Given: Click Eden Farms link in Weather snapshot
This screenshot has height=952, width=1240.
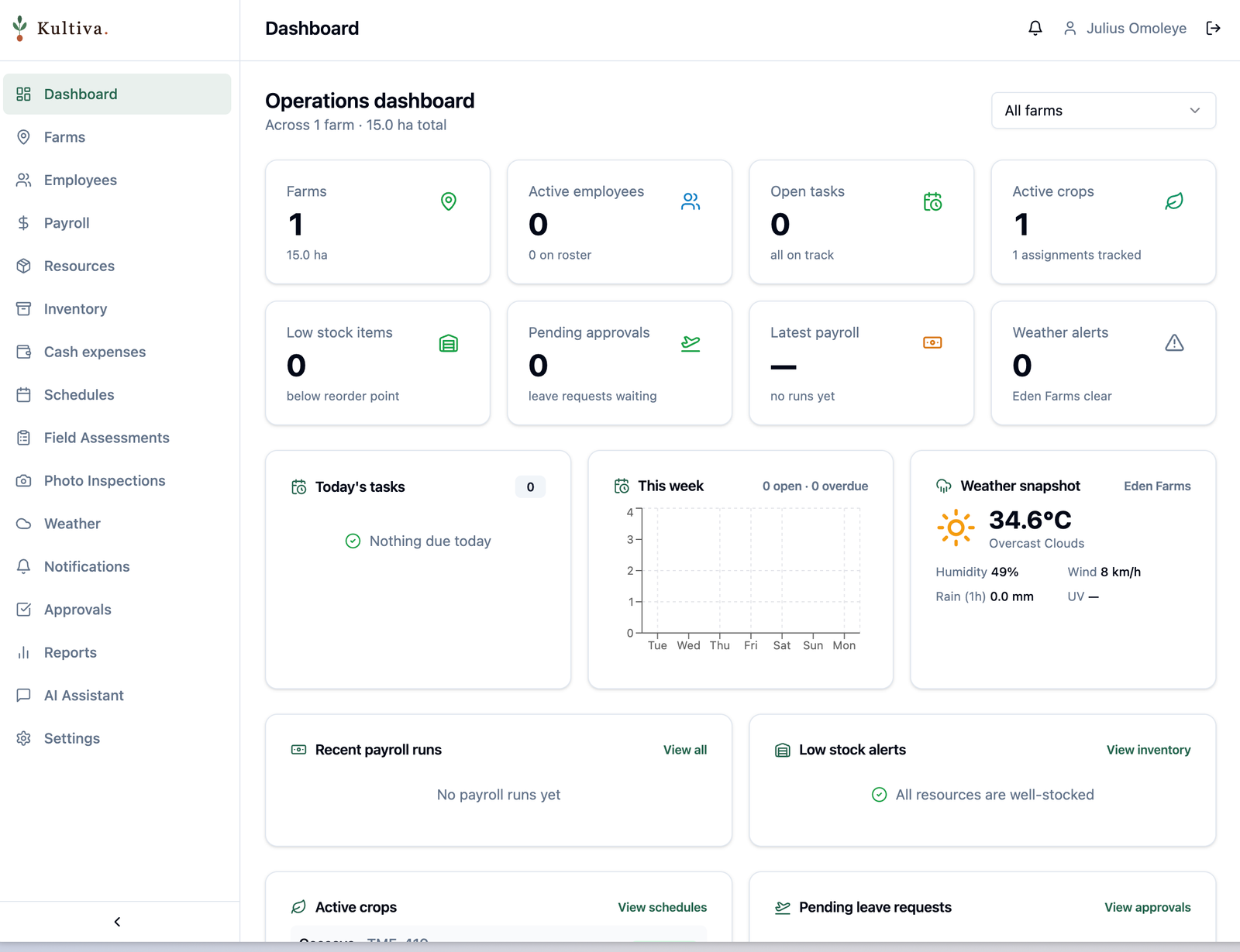Looking at the screenshot, I should coord(1157,486).
